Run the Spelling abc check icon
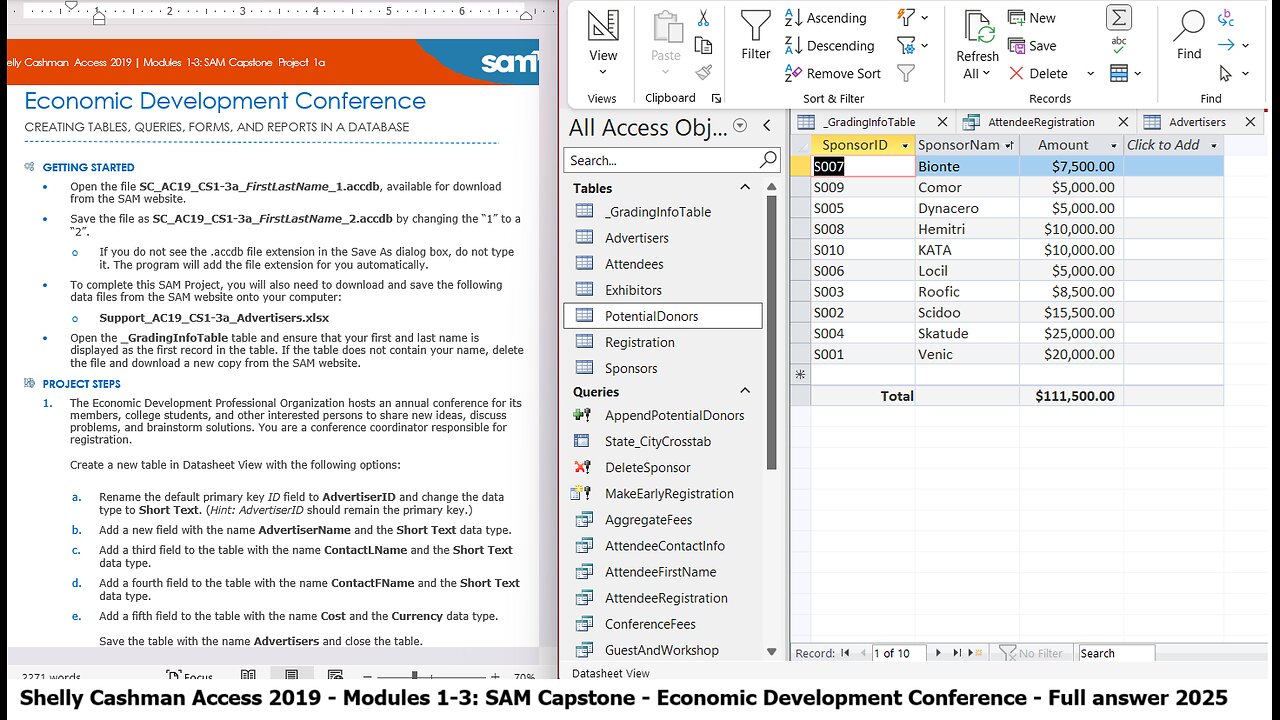Image resolution: width=1280 pixels, height=720 pixels. tap(1119, 45)
